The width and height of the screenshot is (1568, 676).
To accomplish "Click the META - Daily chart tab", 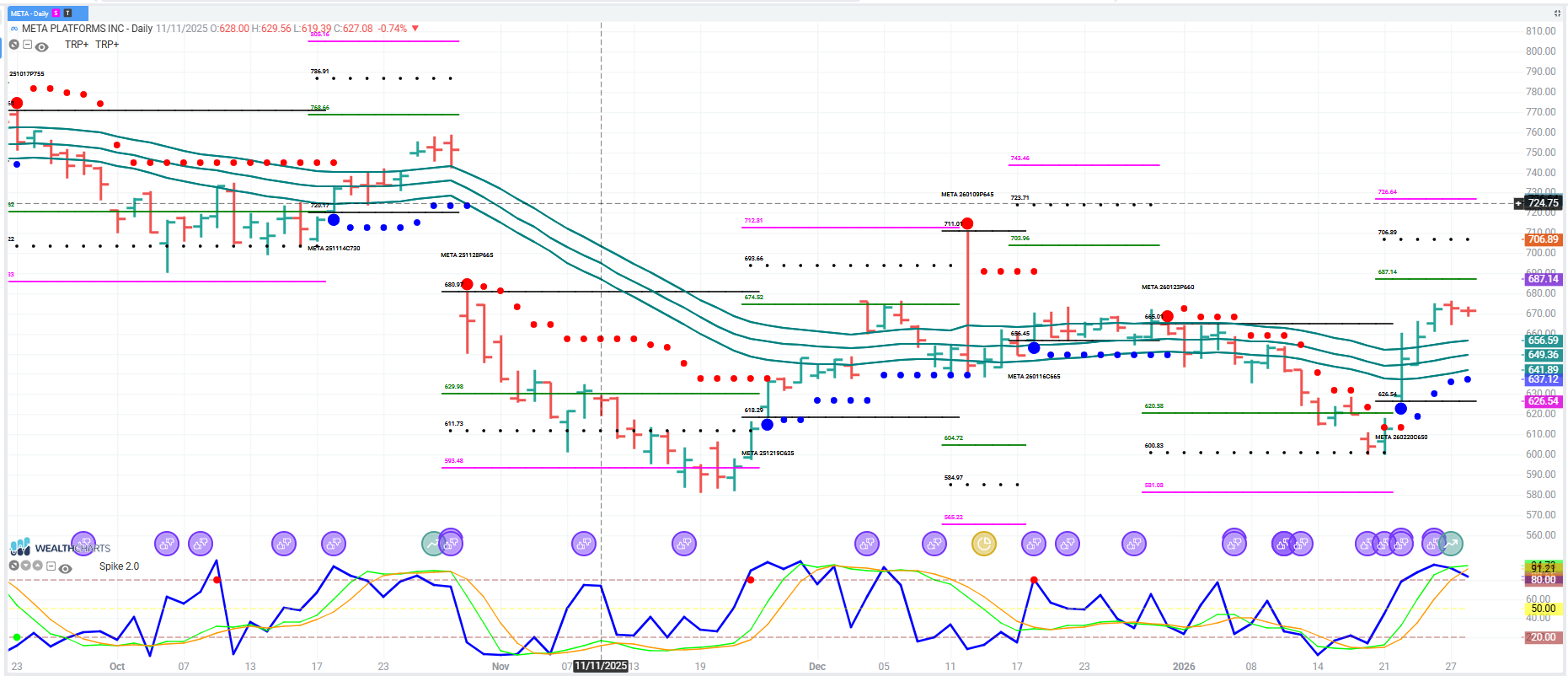I will point(29,13).
